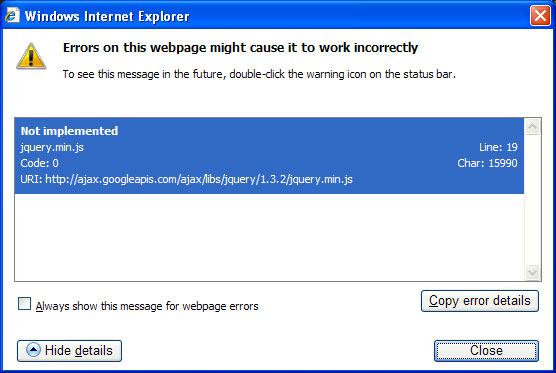Select the Not implemented error entry

pos(269,156)
